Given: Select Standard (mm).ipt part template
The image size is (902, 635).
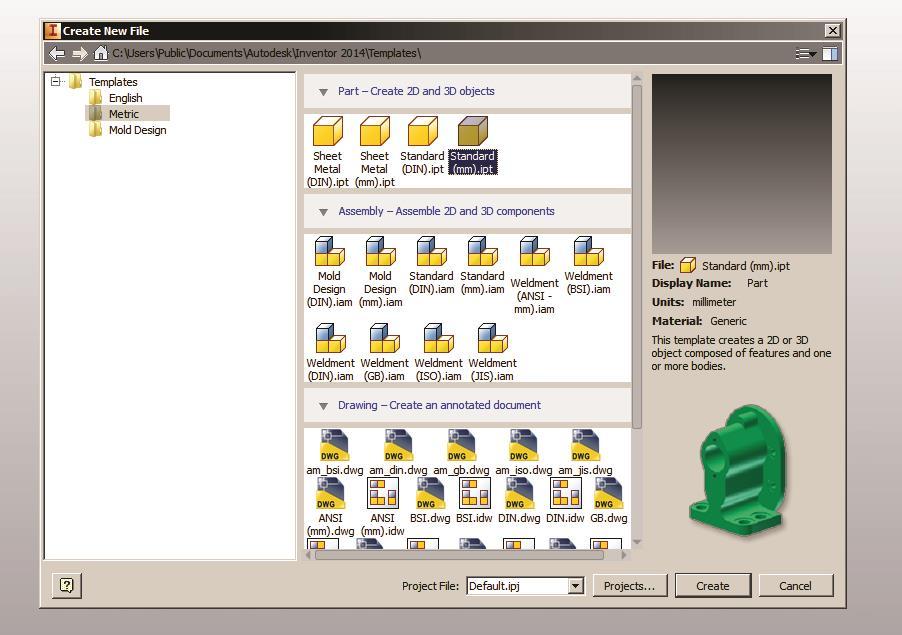Looking at the screenshot, I should 472,145.
